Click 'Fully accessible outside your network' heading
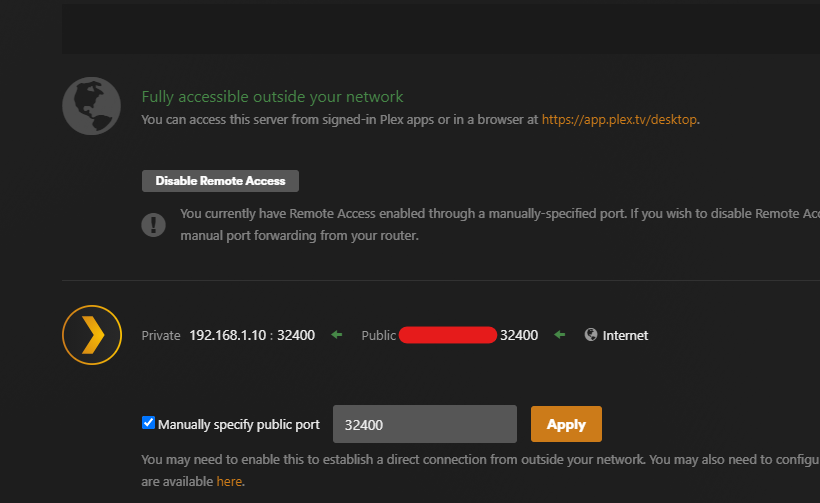 tap(272, 97)
